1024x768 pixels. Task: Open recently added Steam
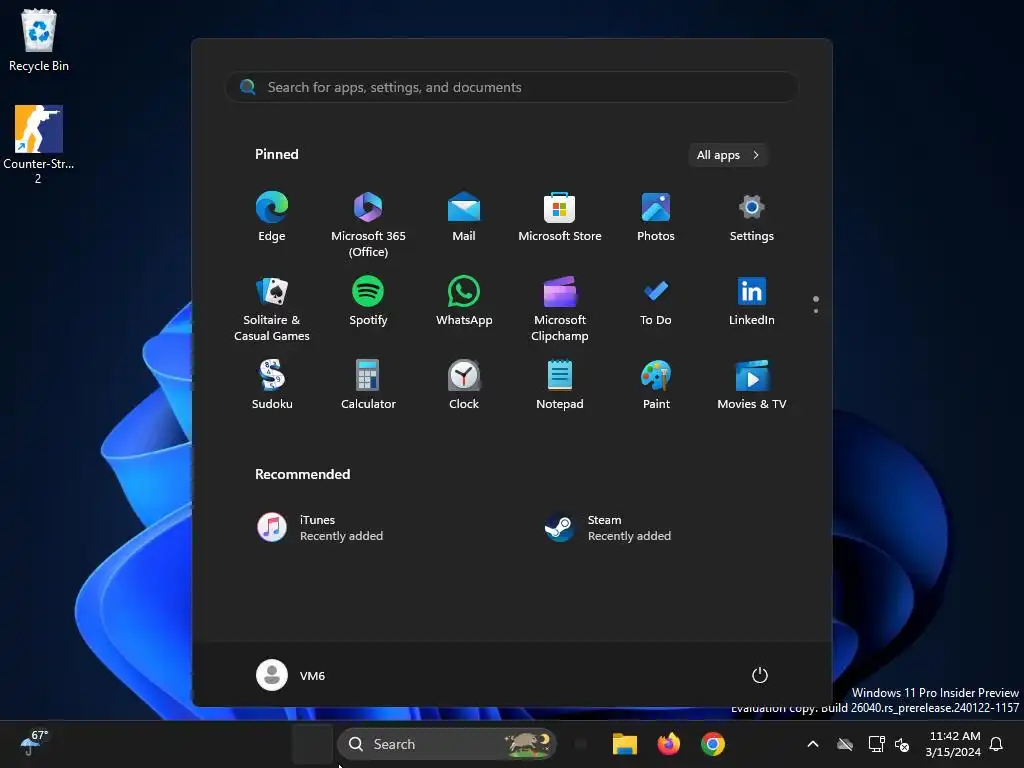(x=607, y=528)
